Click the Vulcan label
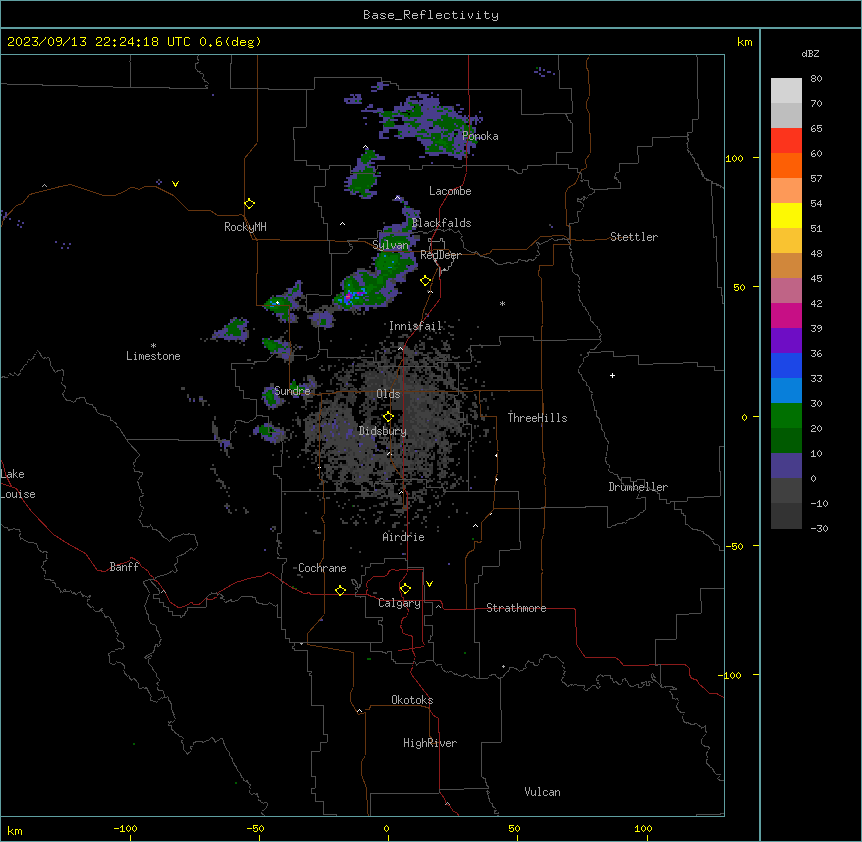 point(542,792)
